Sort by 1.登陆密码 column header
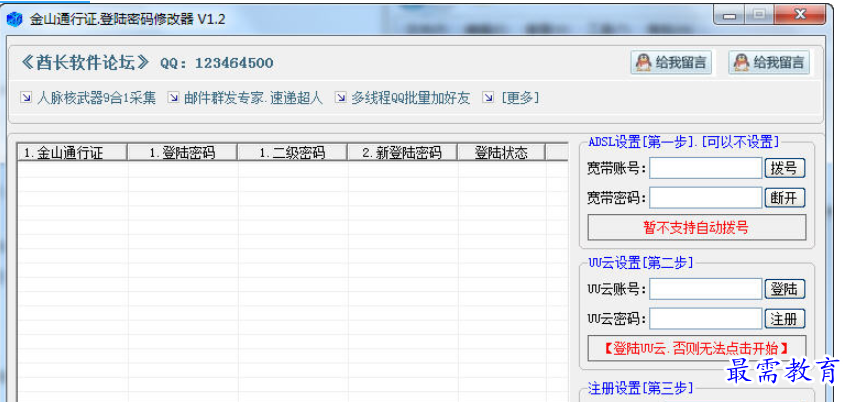 (x=182, y=153)
